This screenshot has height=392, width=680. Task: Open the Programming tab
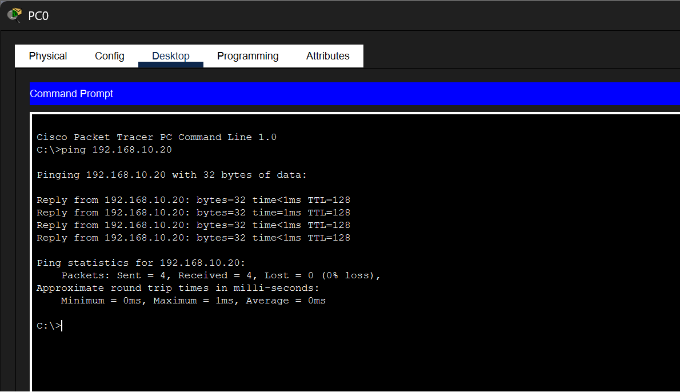point(248,56)
